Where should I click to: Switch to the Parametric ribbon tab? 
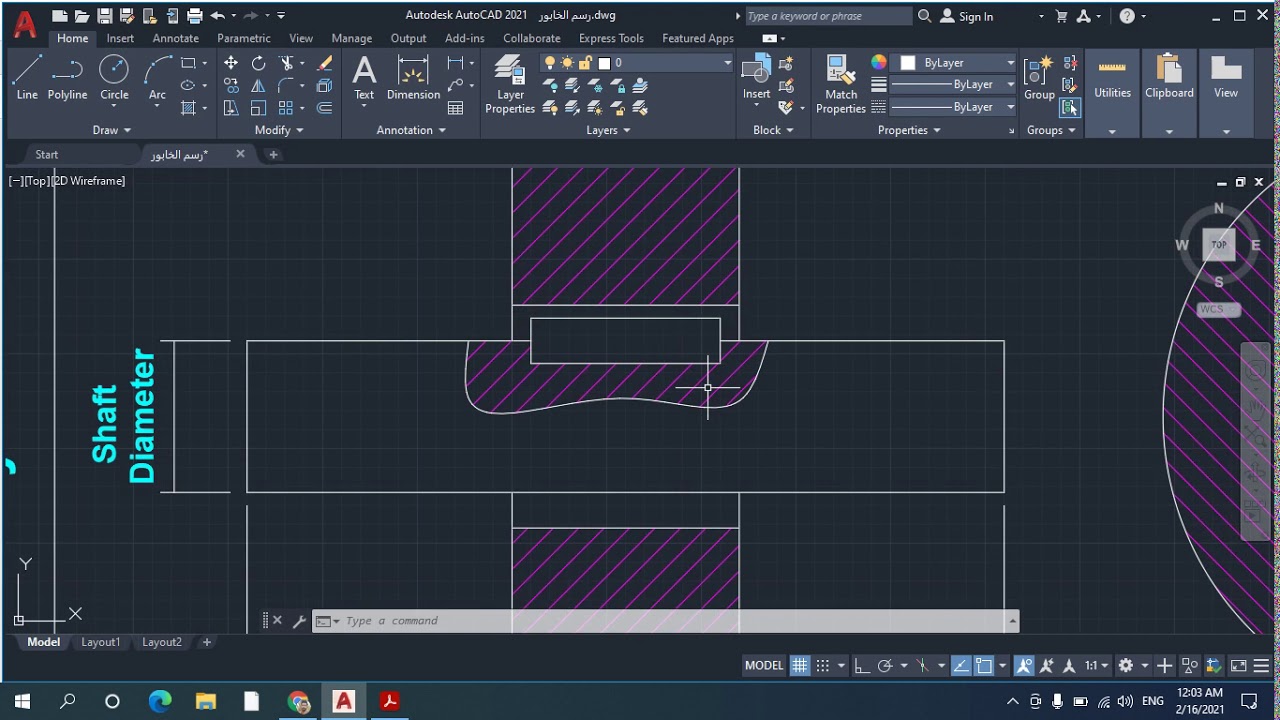pos(244,38)
